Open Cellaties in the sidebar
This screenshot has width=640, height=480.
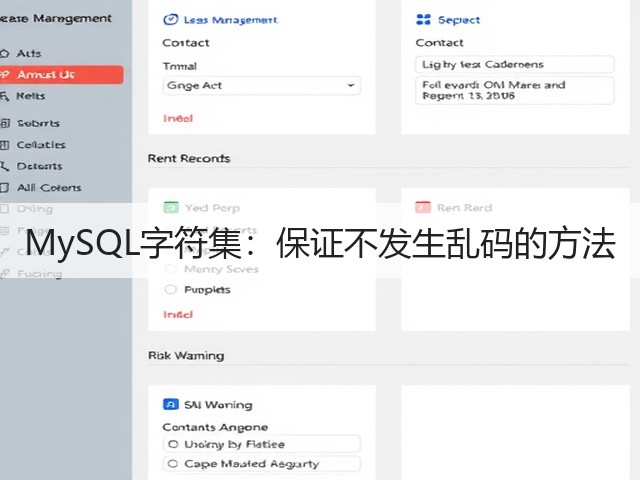point(41,145)
